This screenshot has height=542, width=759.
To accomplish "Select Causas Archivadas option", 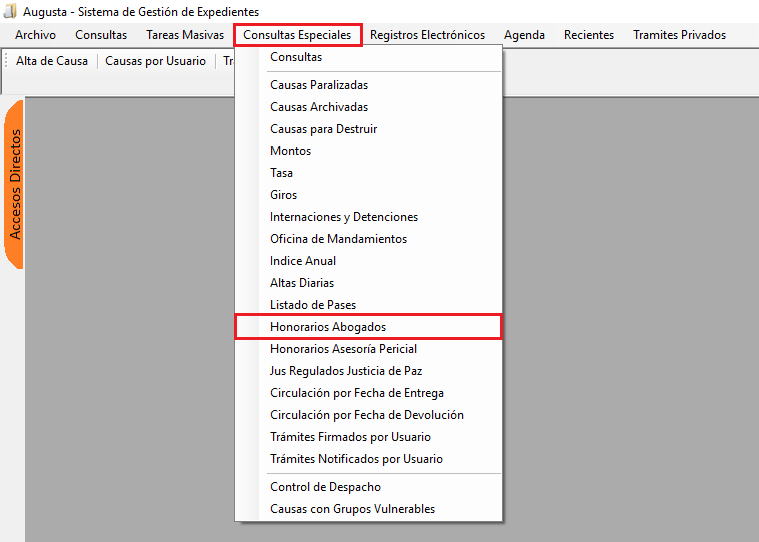I will [319, 107].
